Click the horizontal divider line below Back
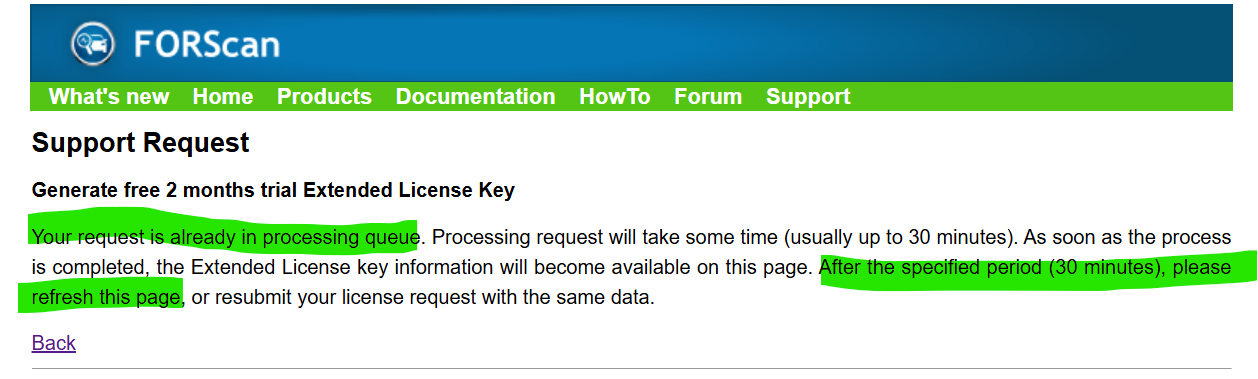 tap(632, 368)
